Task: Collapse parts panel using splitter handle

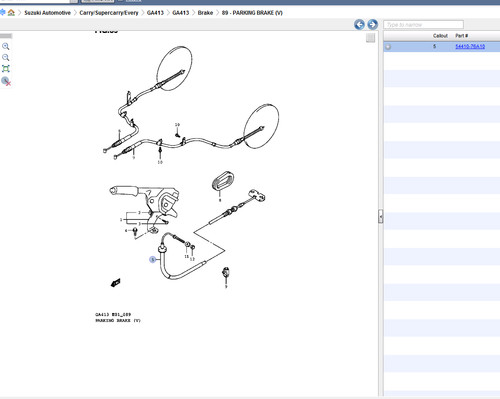Action: tap(381, 217)
